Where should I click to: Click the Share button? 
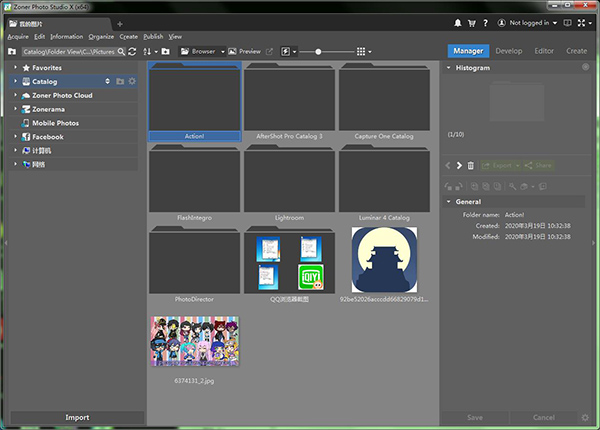click(539, 166)
